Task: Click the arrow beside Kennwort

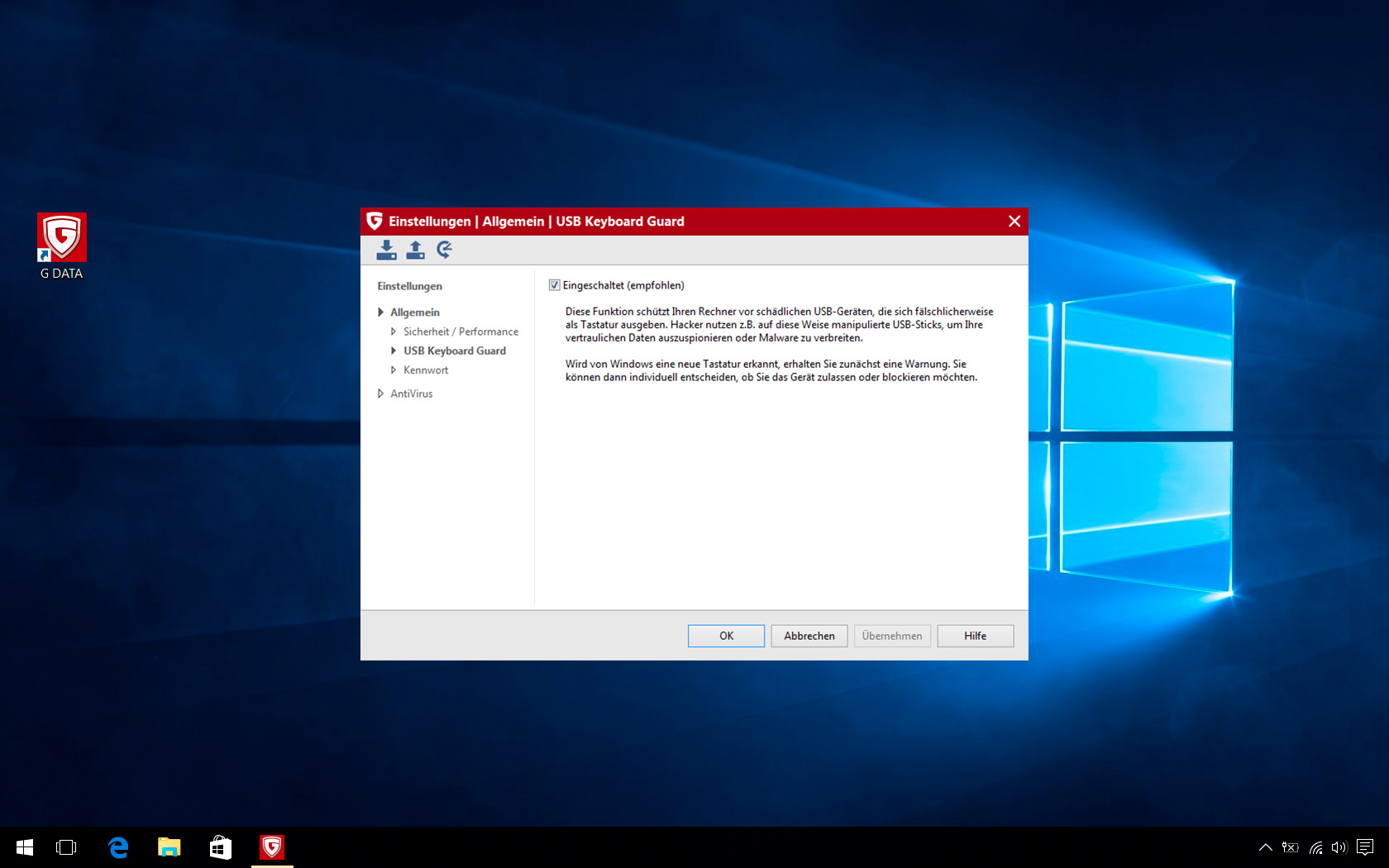Action: point(394,370)
